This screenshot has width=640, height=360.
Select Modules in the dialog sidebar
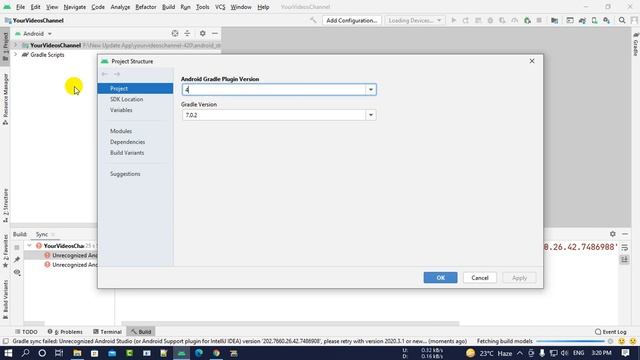coord(121,131)
